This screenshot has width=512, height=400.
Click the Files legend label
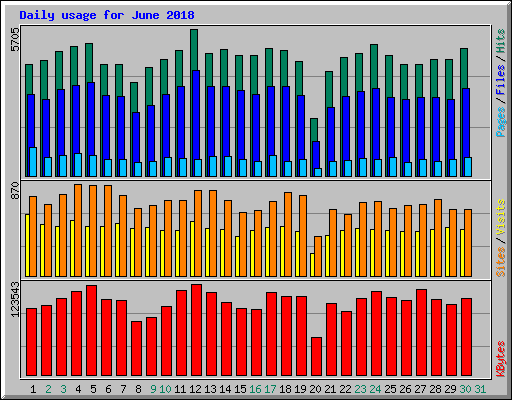pyautogui.click(x=501, y=80)
